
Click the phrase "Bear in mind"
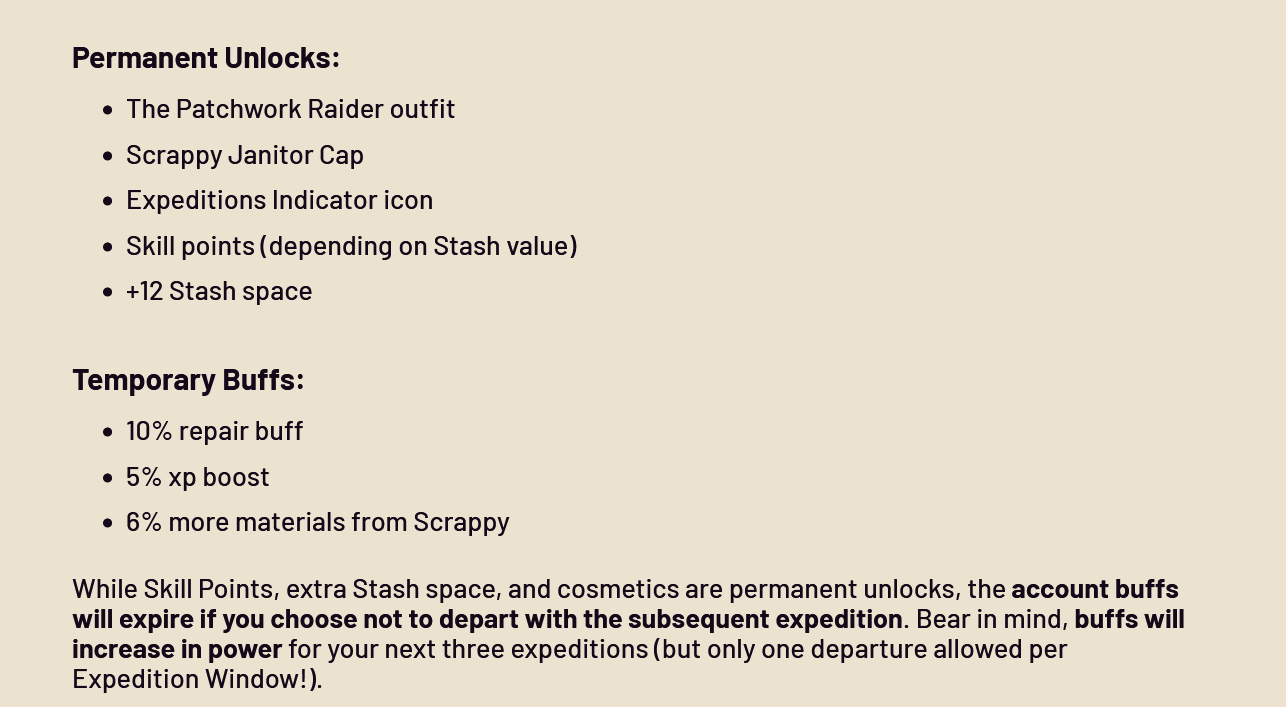(x=991, y=619)
